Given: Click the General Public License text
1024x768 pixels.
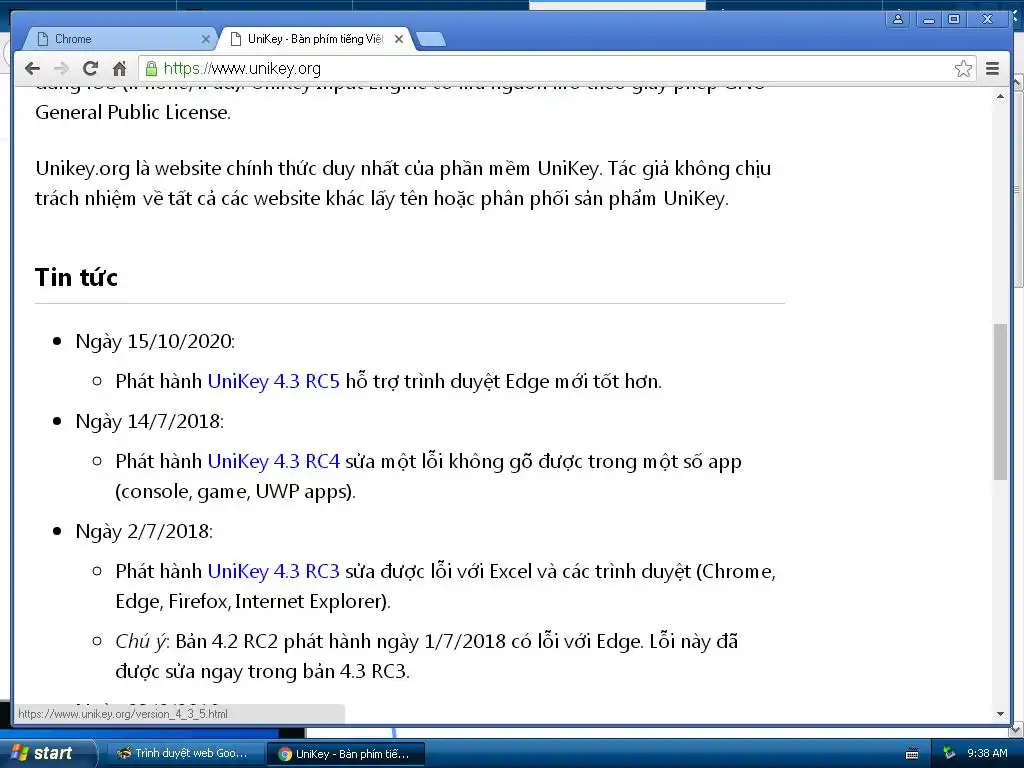Looking at the screenshot, I should 133,112.
